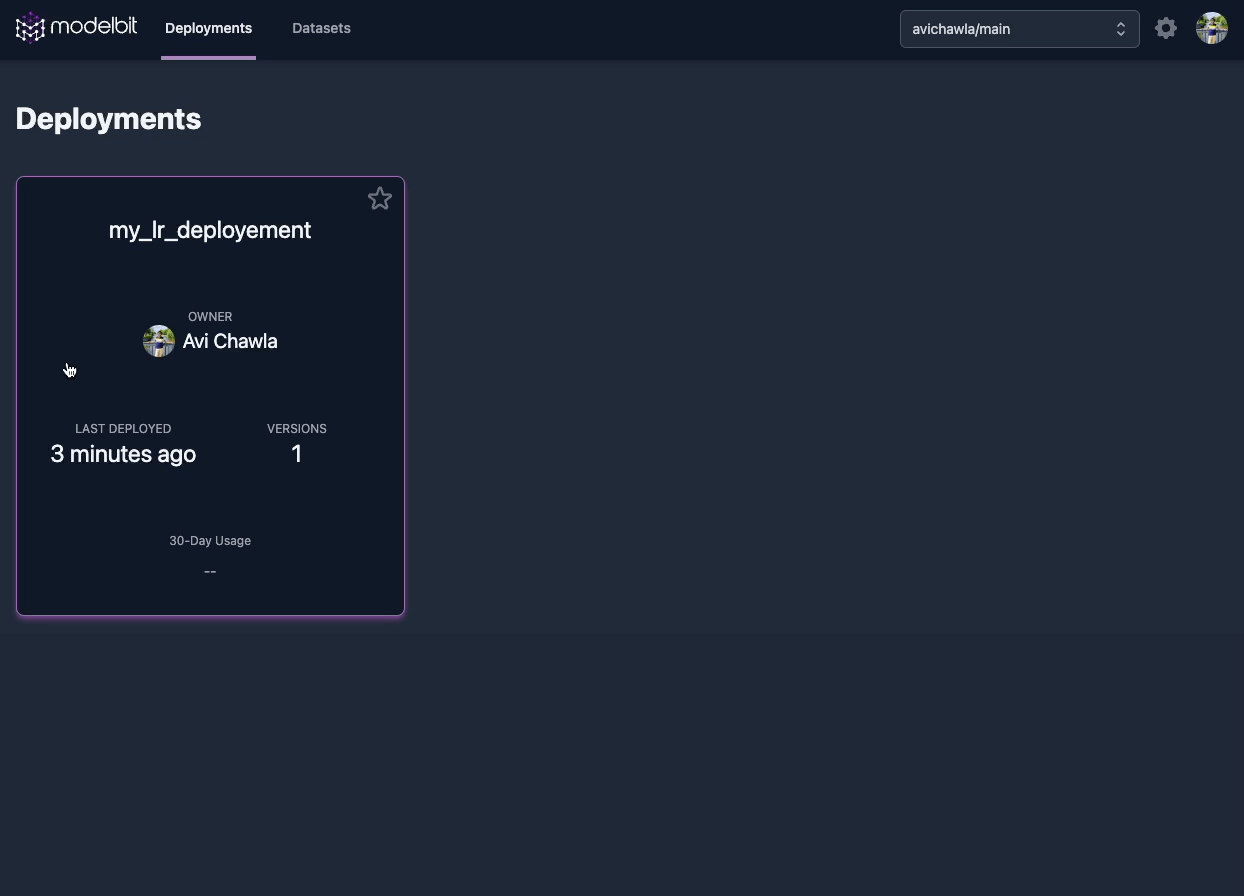1244x896 pixels.
Task: Click the VERSIONS count on the card
Action: [x=296, y=454]
